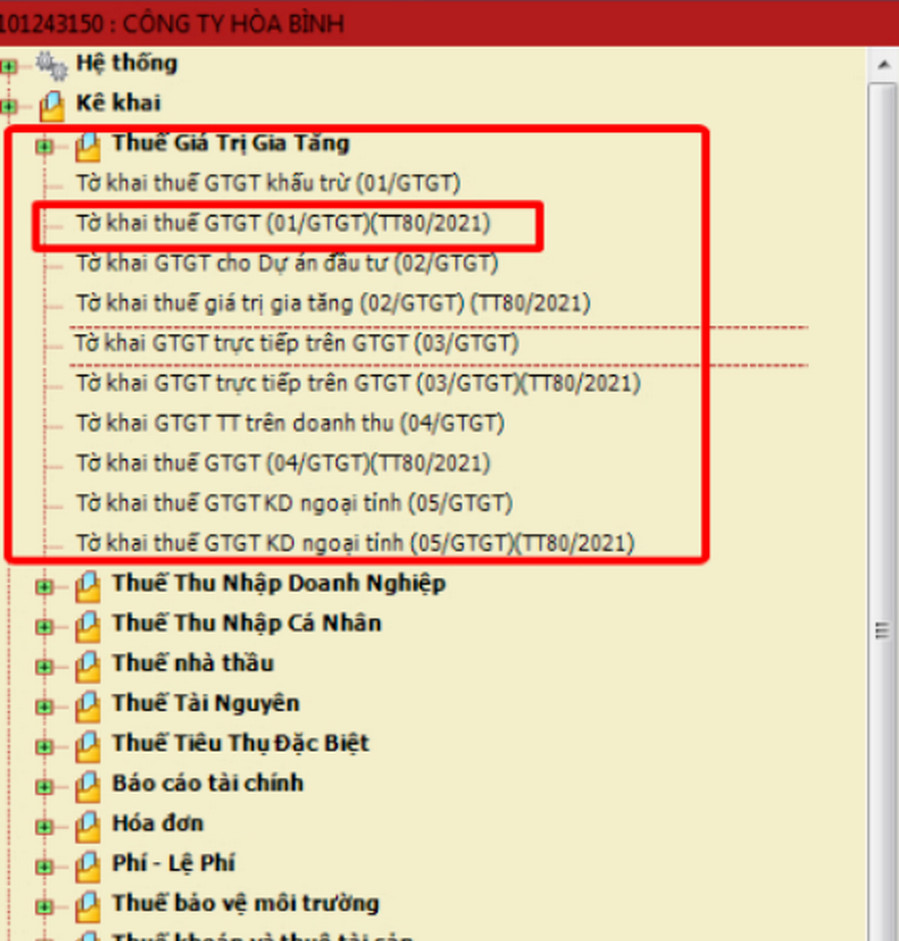
Task: Select the Thuế Thu Nhập Doanh Nghiệp label
Action: (x=279, y=583)
